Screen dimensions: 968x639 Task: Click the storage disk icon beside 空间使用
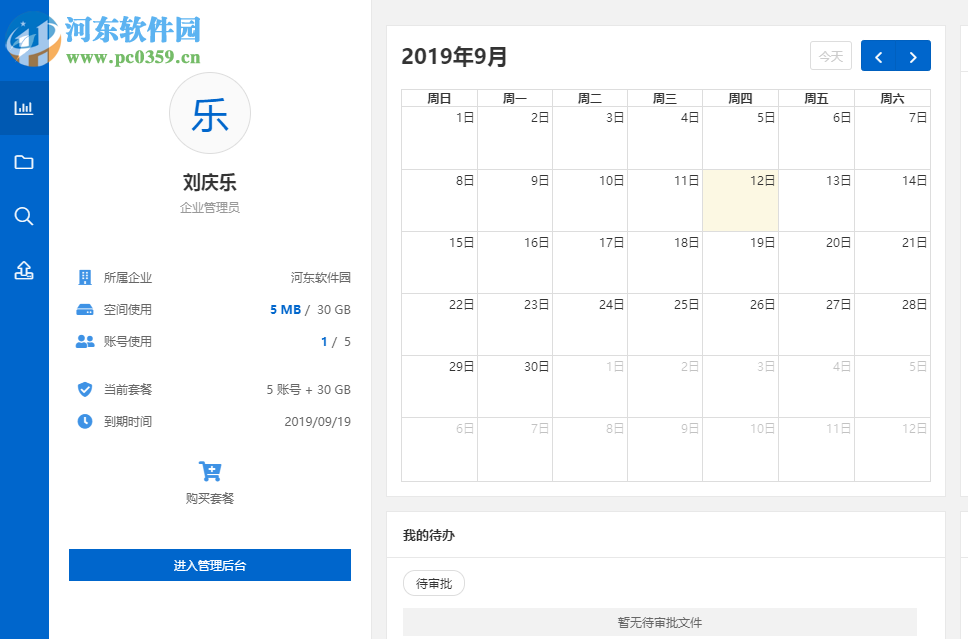point(85,309)
